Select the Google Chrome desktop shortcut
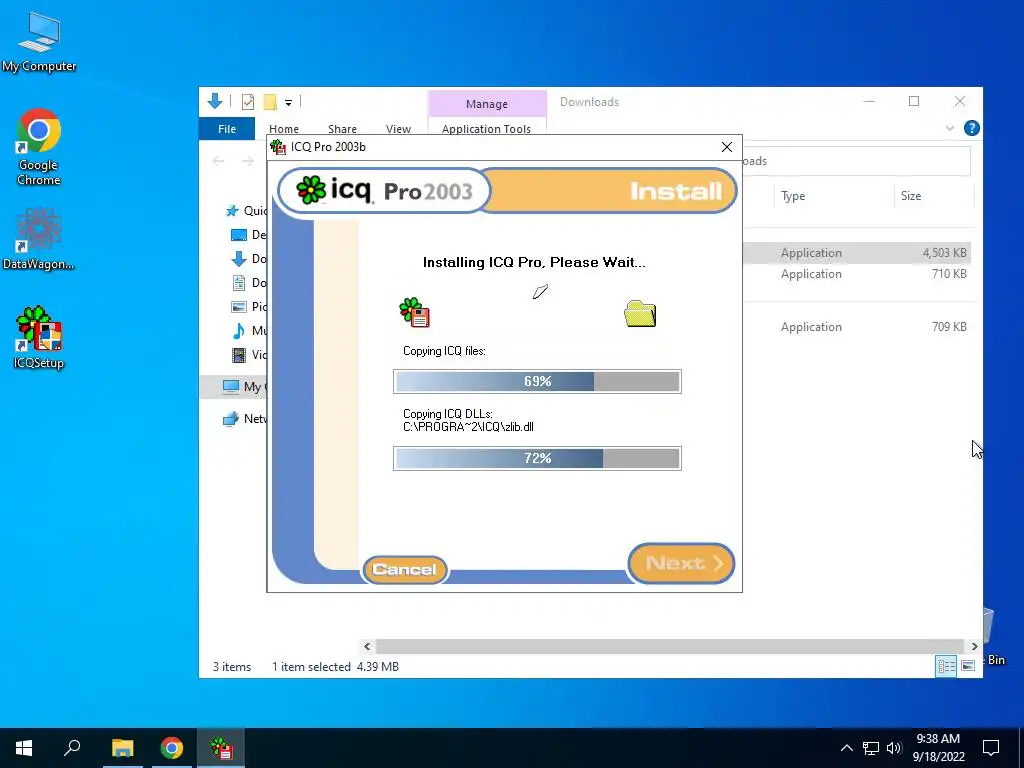 pyautogui.click(x=39, y=147)
